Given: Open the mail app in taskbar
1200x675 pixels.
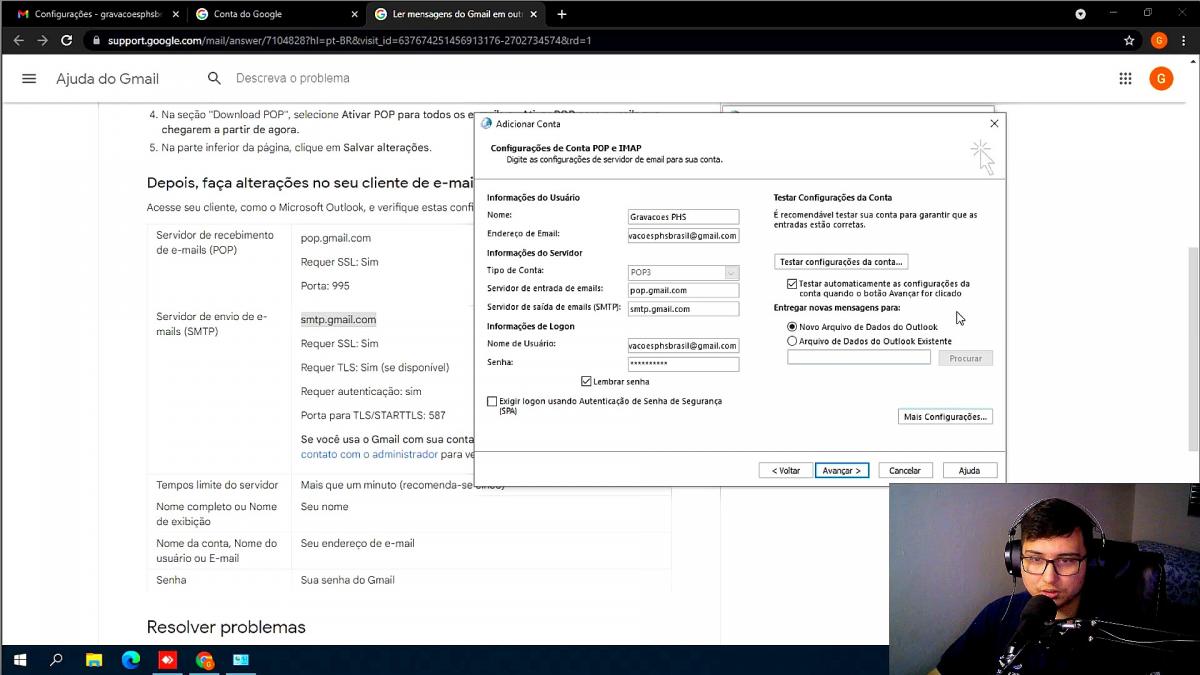Looking at the screenshot, I should pyautogui.click(x=241, y=660).
